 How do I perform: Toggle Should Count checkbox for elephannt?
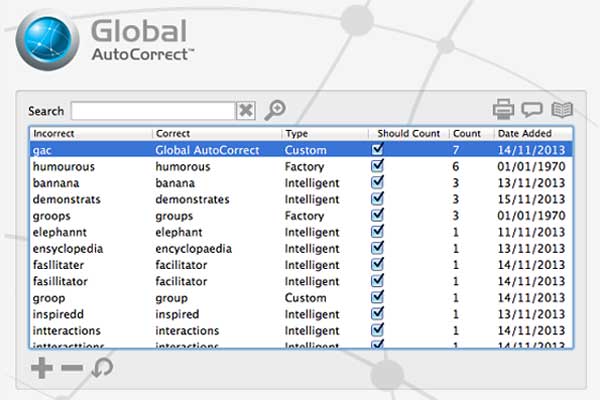377,231
